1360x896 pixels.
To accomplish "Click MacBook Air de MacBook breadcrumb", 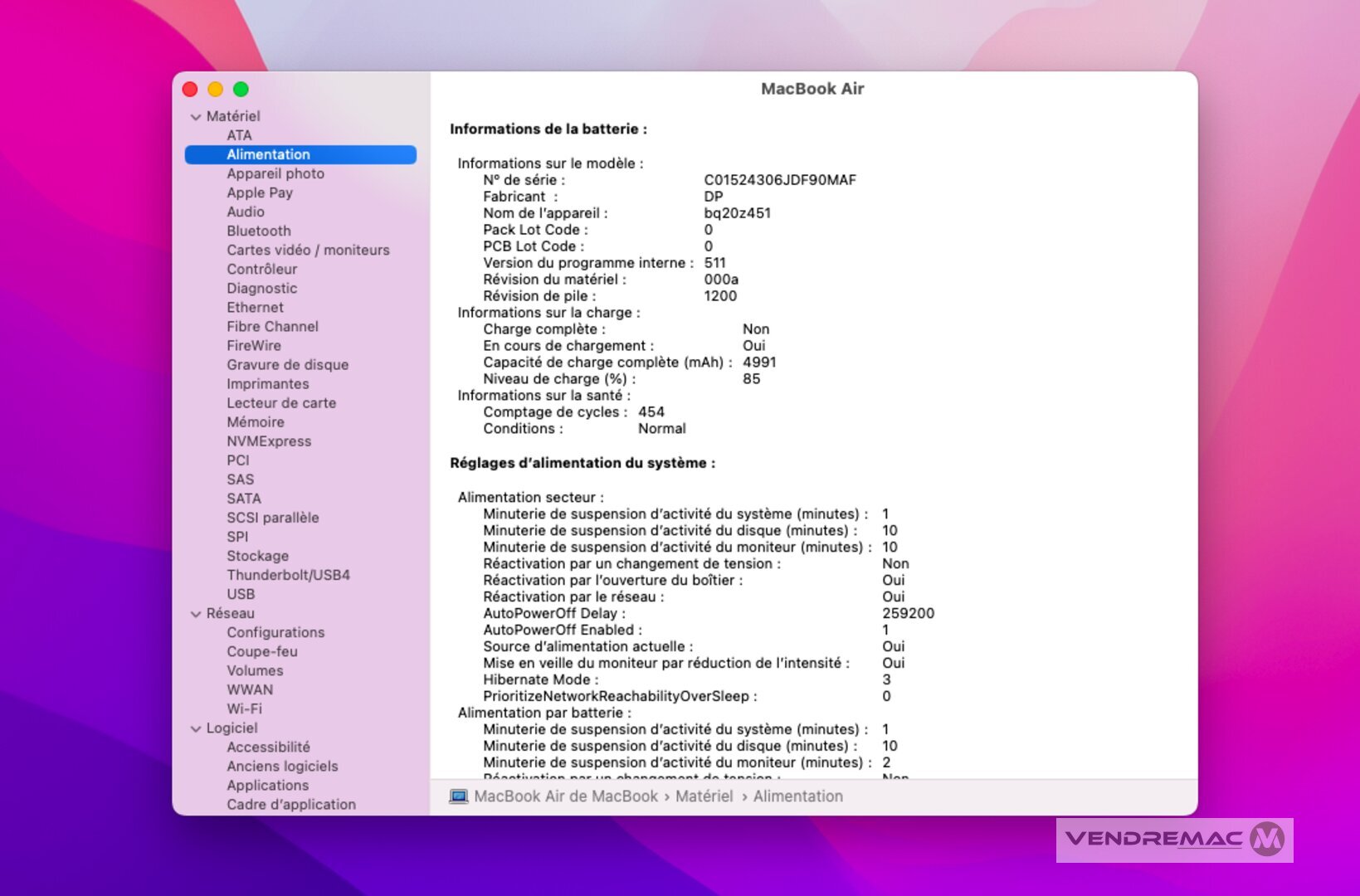I will click(x=565, y=796).
